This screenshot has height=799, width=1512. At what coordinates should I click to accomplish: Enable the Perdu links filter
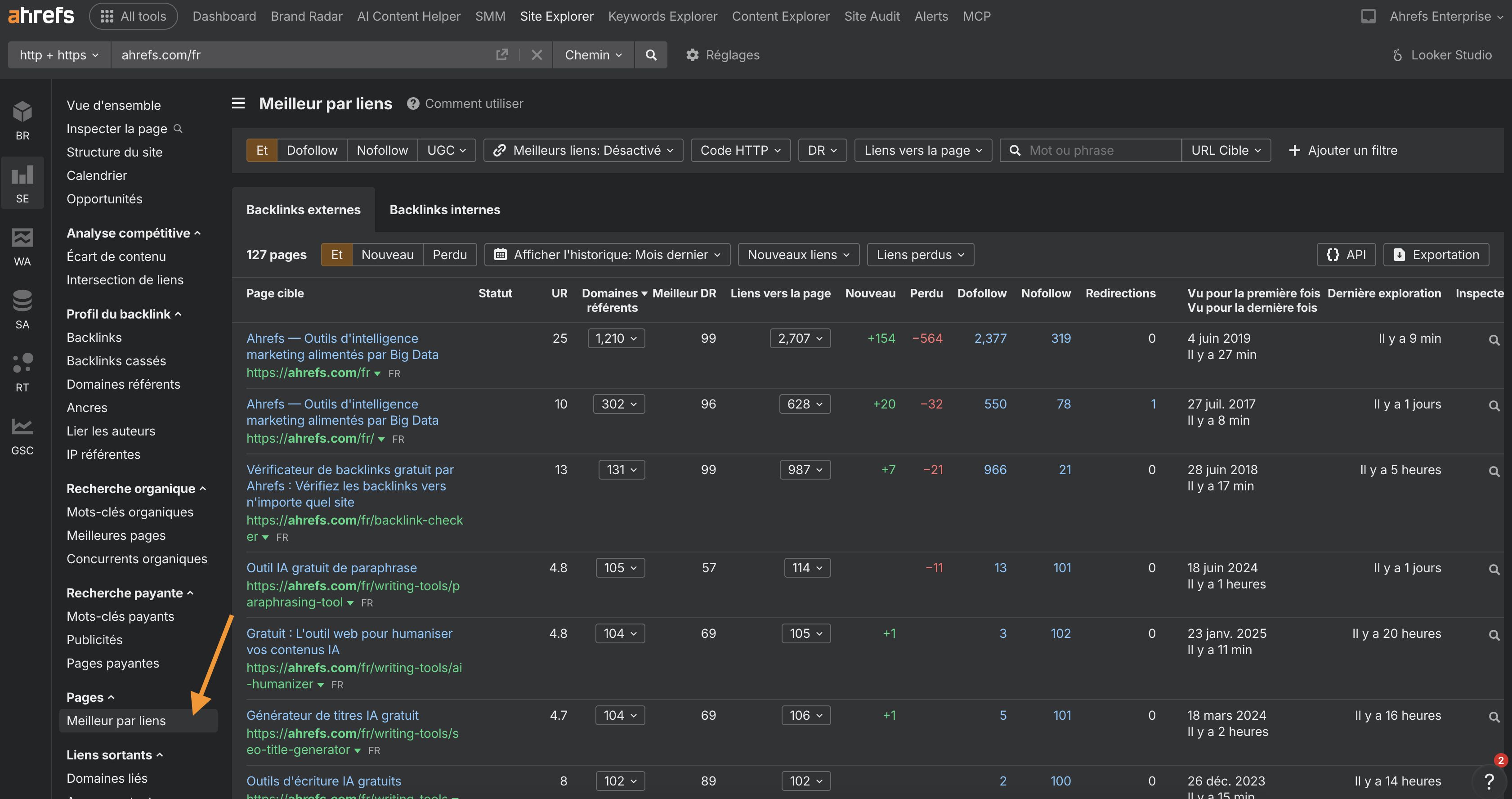tap(450, 254)
